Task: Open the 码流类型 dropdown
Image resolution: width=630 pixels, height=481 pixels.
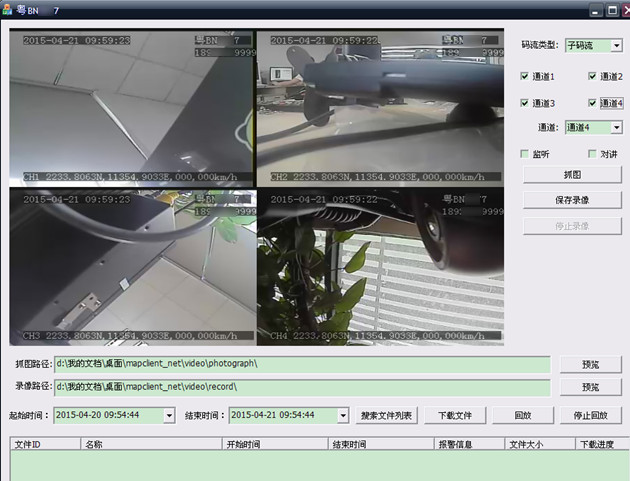Action: pyautogui.click(x=616, y=46)
